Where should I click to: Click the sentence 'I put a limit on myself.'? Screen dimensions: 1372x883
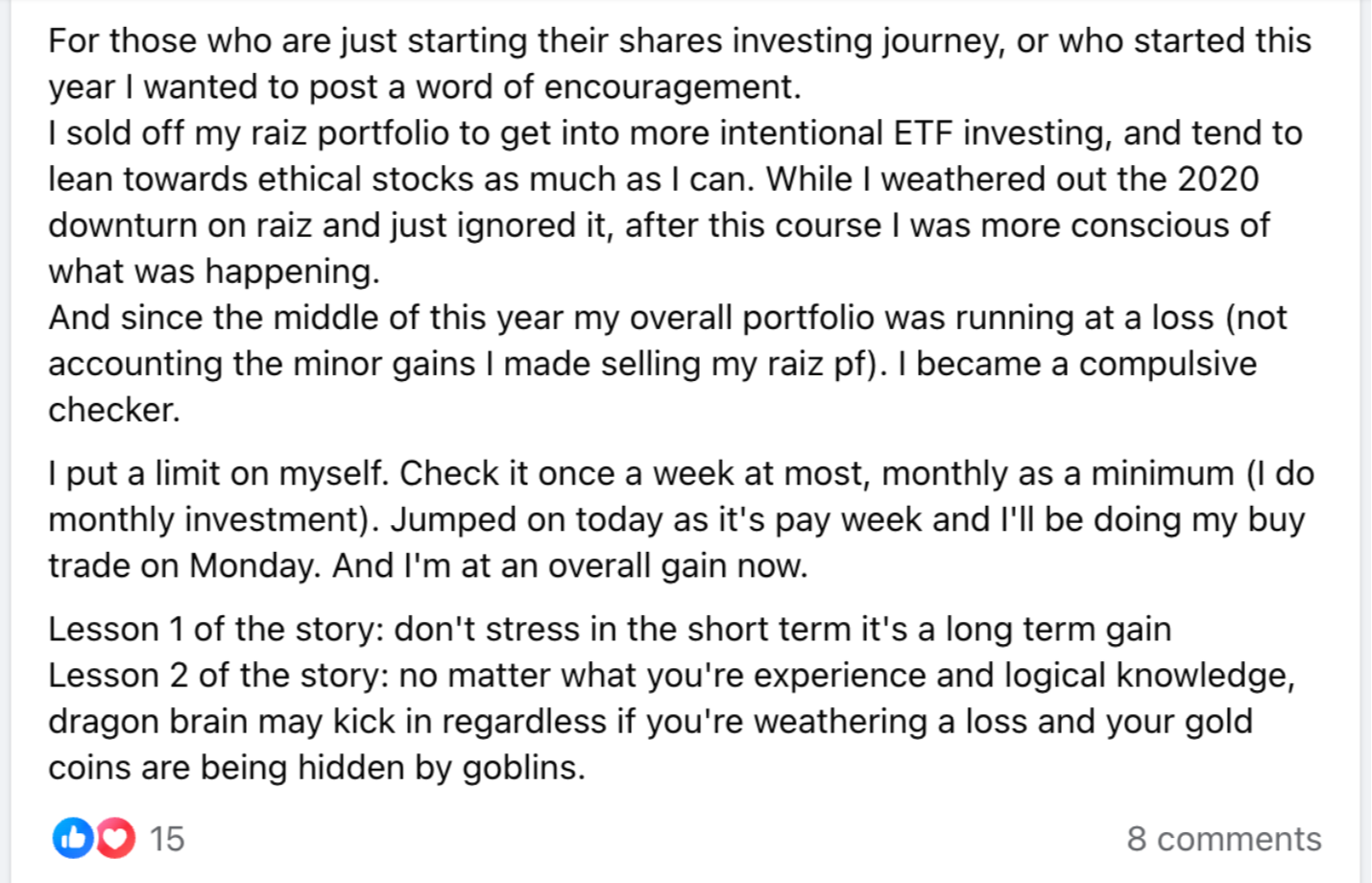[x=219, y=472]
